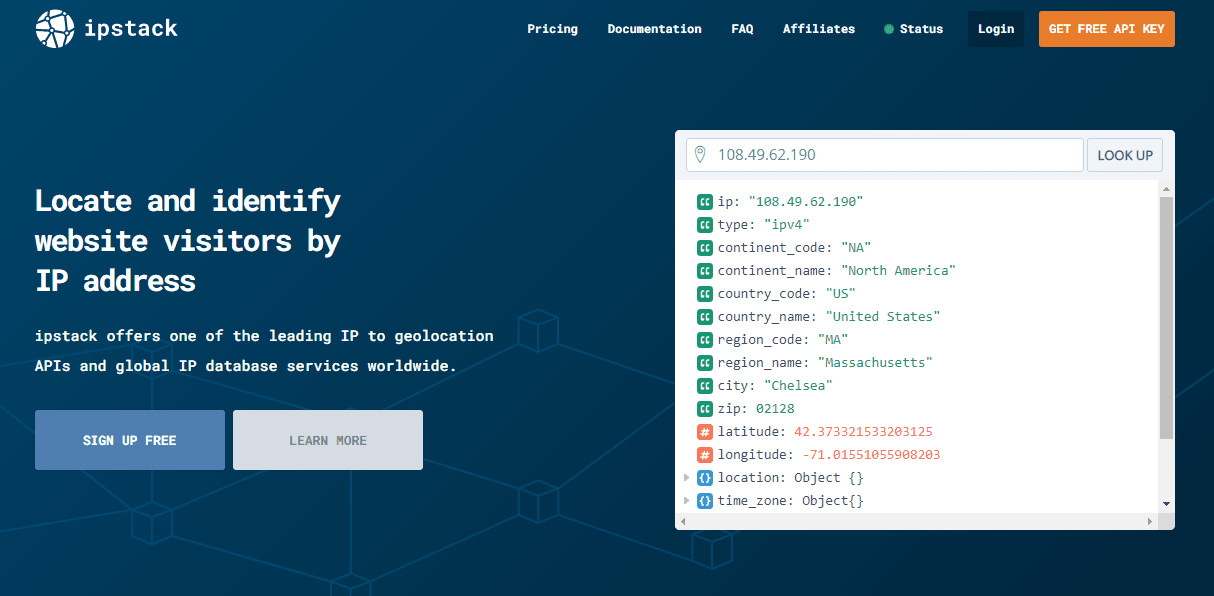
Task: Click the zip value 02128
Action: (x=775, y=409)
